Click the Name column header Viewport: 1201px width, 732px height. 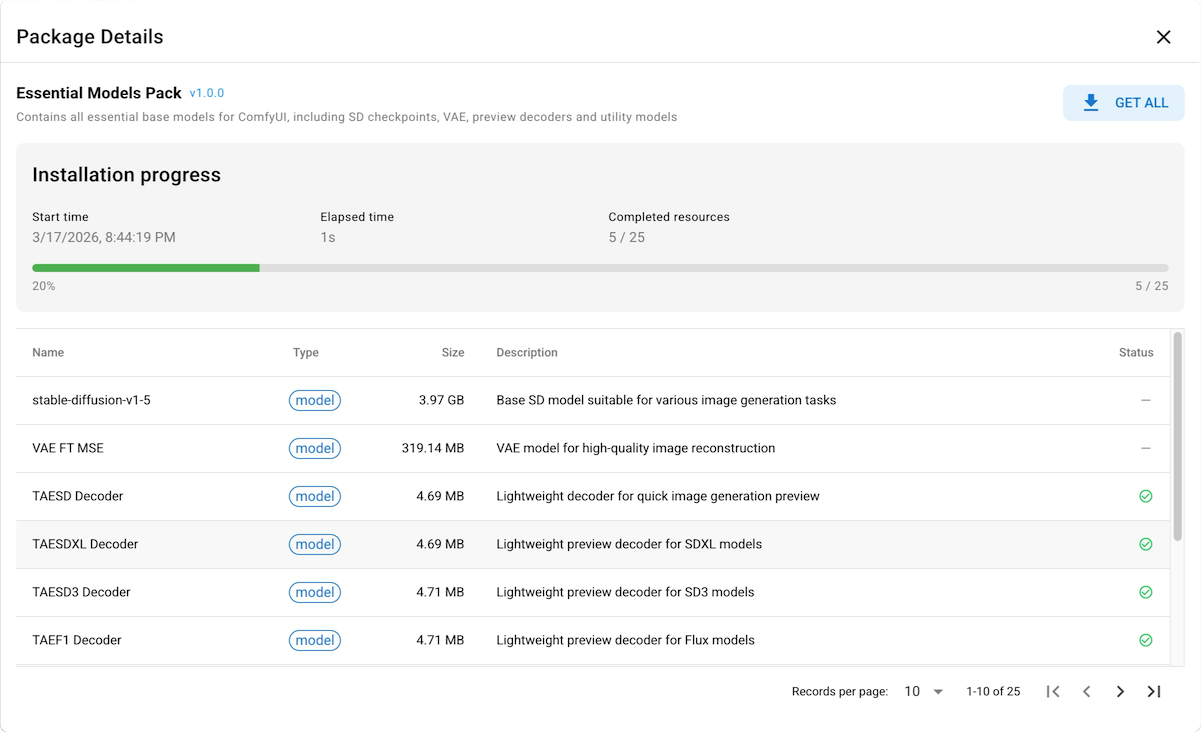(48, 352)
